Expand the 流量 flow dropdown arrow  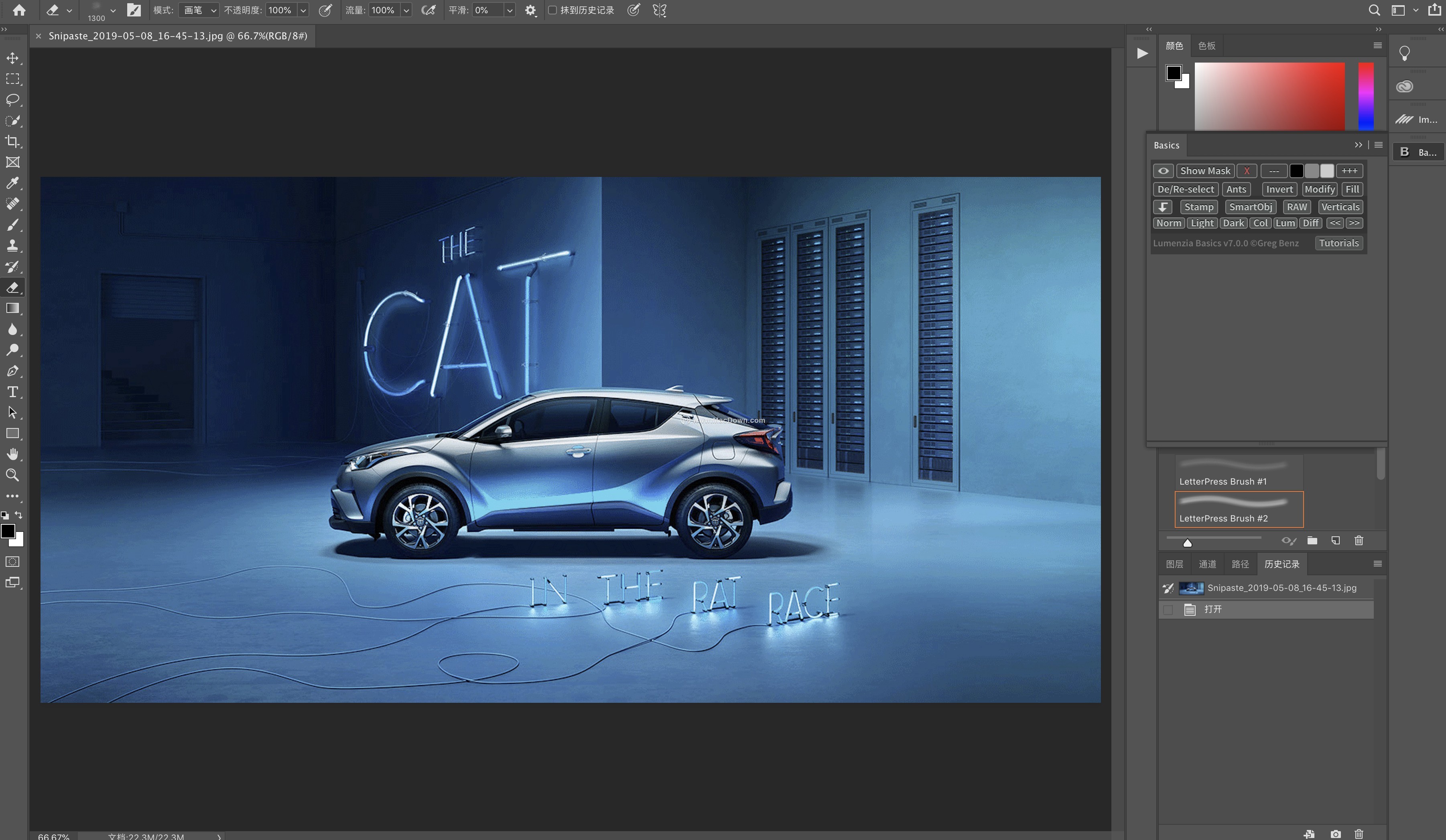click(x=406, y=10)
